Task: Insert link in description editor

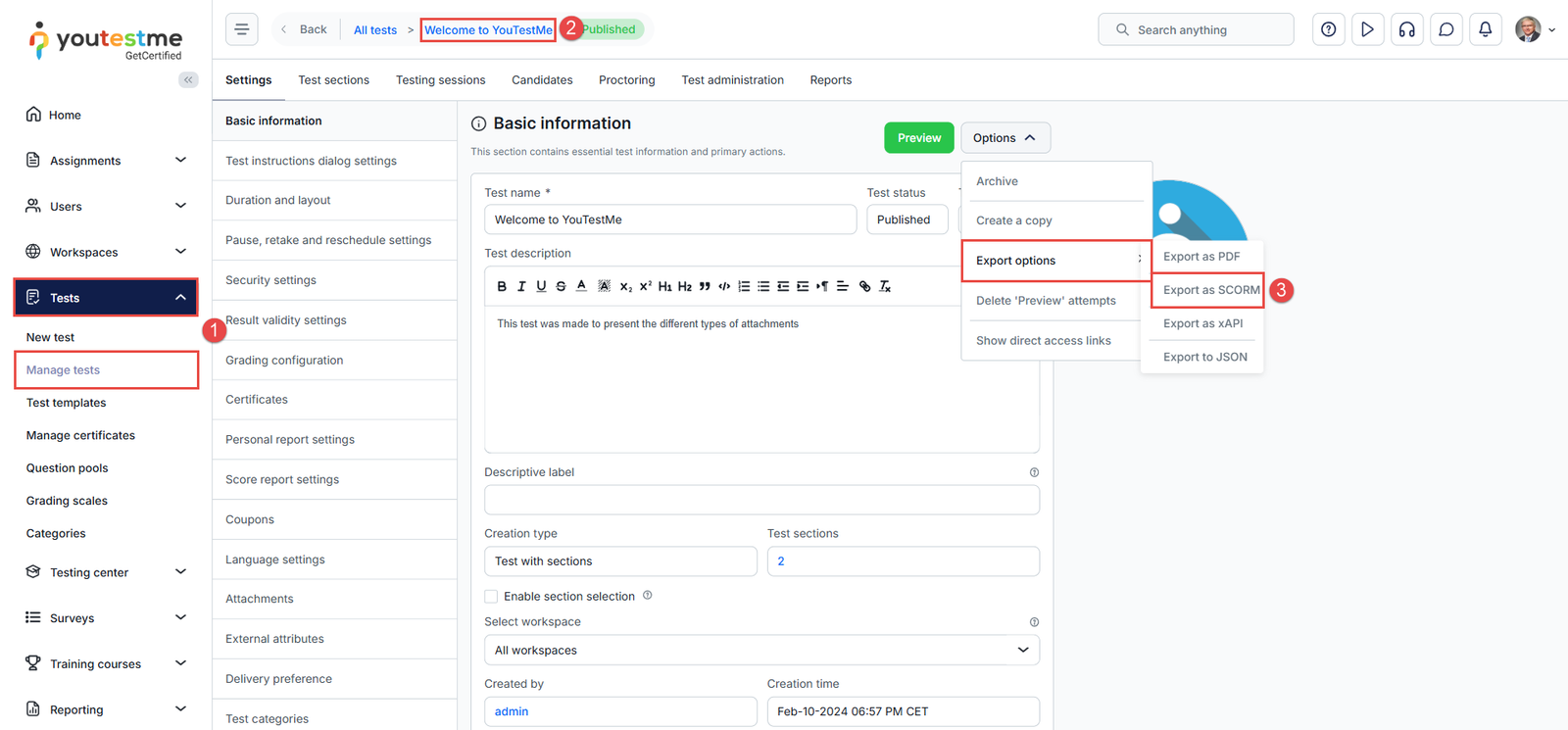Action: tap(864, 286)
